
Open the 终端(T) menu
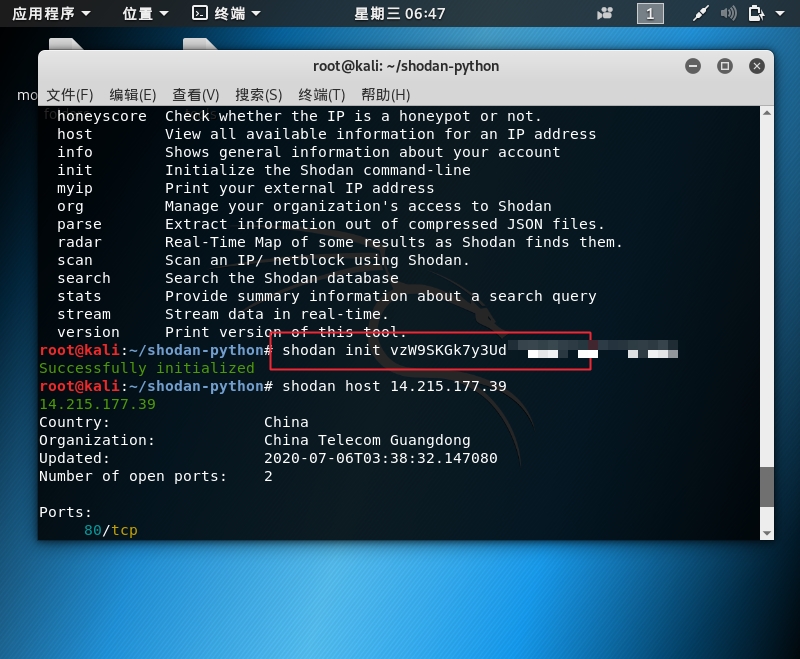pos(321,95)
